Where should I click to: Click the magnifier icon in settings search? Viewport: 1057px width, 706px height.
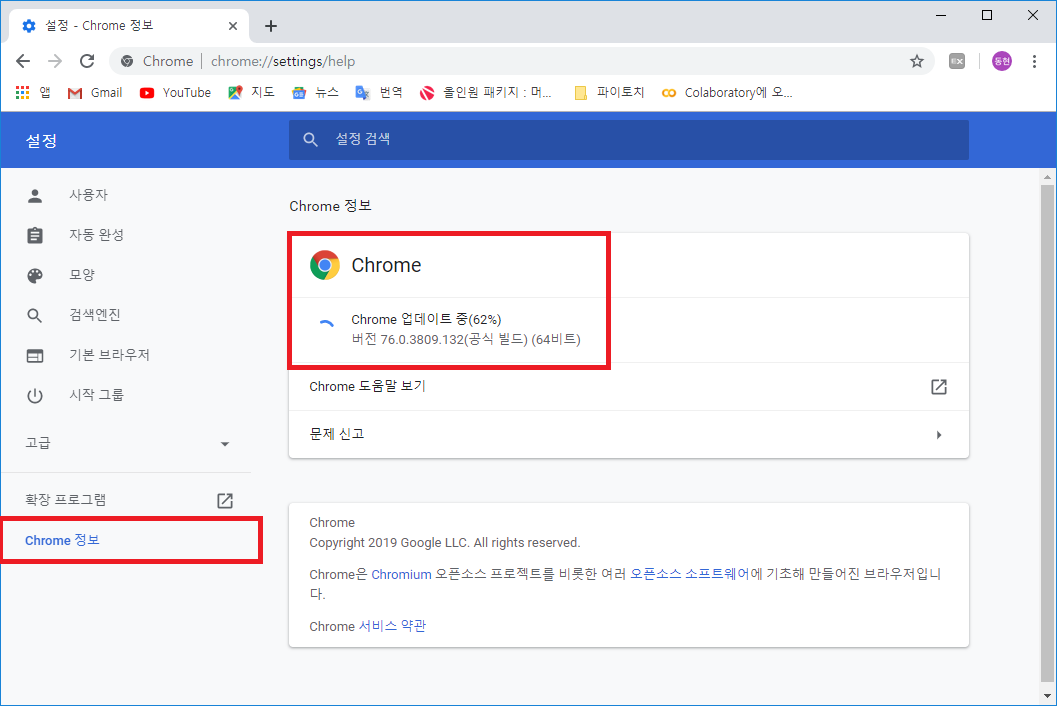tap(310, 140)
